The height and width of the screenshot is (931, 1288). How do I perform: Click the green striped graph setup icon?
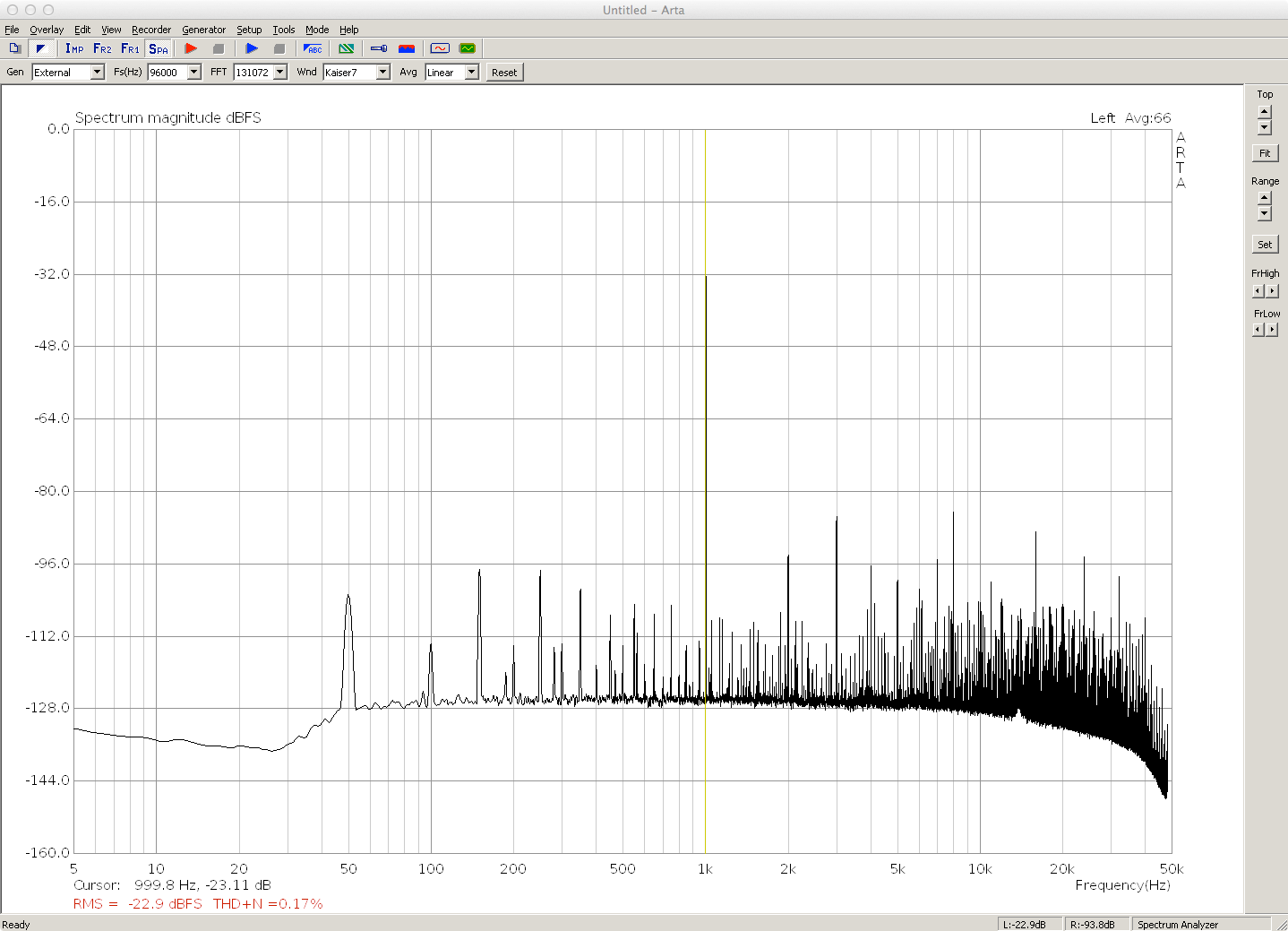[346, 48]
